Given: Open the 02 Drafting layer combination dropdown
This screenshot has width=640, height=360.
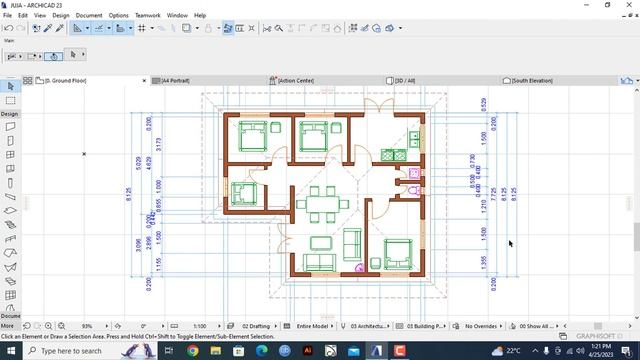Looking at the screenshot, I should click(276, 326).
